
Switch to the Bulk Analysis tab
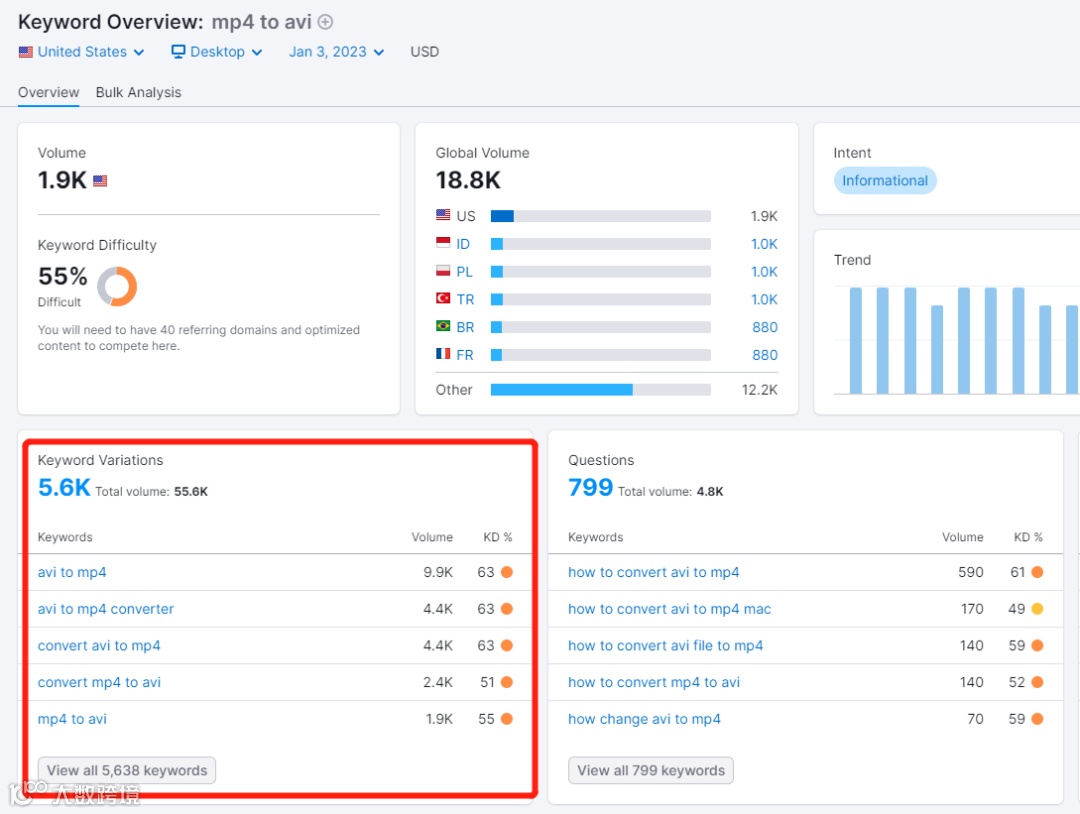(138, 92)
